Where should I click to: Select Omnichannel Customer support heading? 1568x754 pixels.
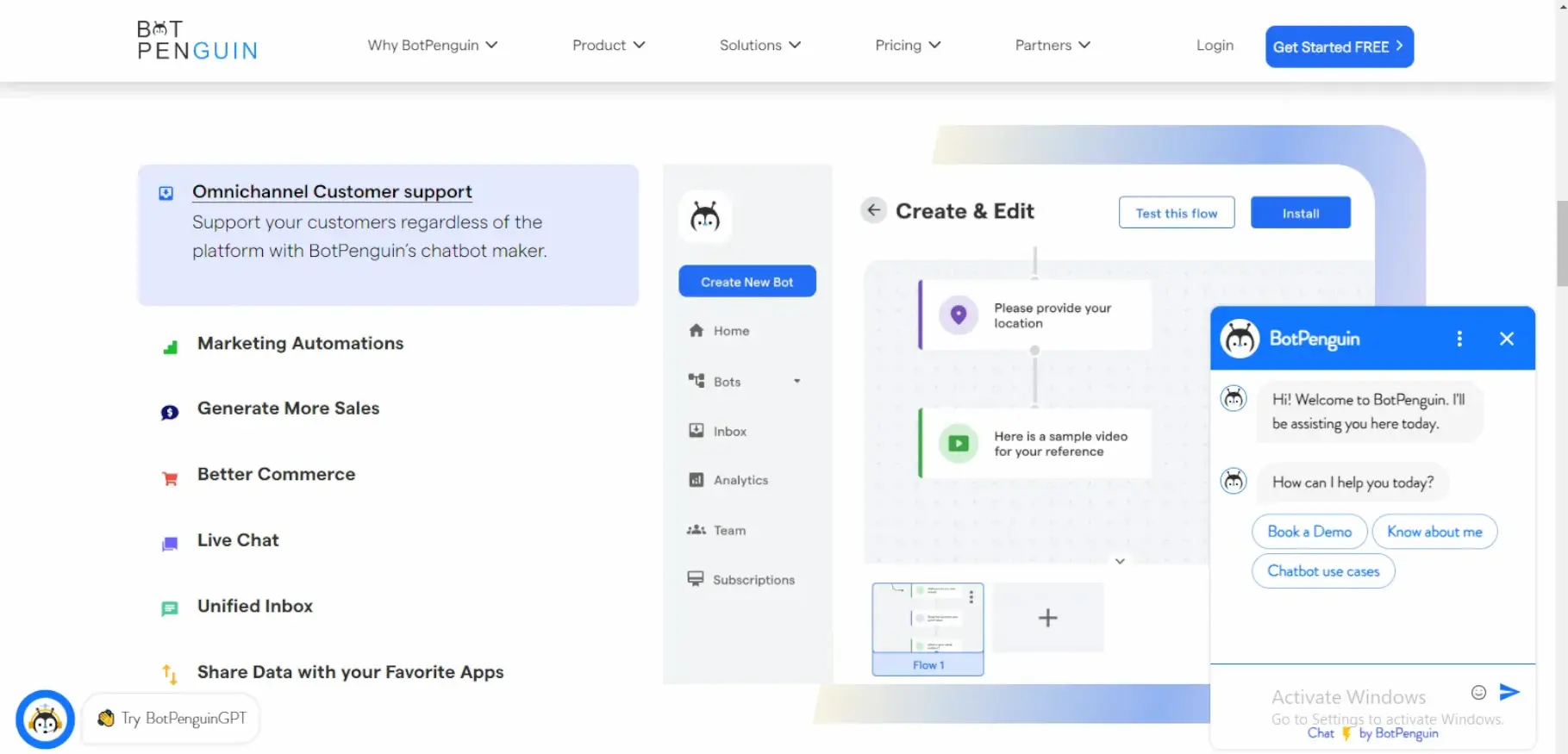coord(332,191)
